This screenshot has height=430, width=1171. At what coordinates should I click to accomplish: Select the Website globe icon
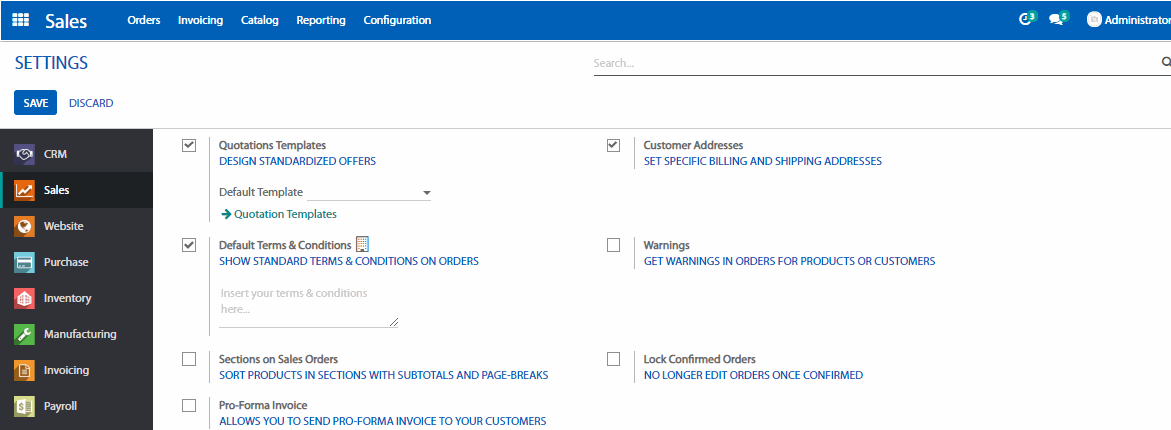pyautogui.click(x=25, y=226)
